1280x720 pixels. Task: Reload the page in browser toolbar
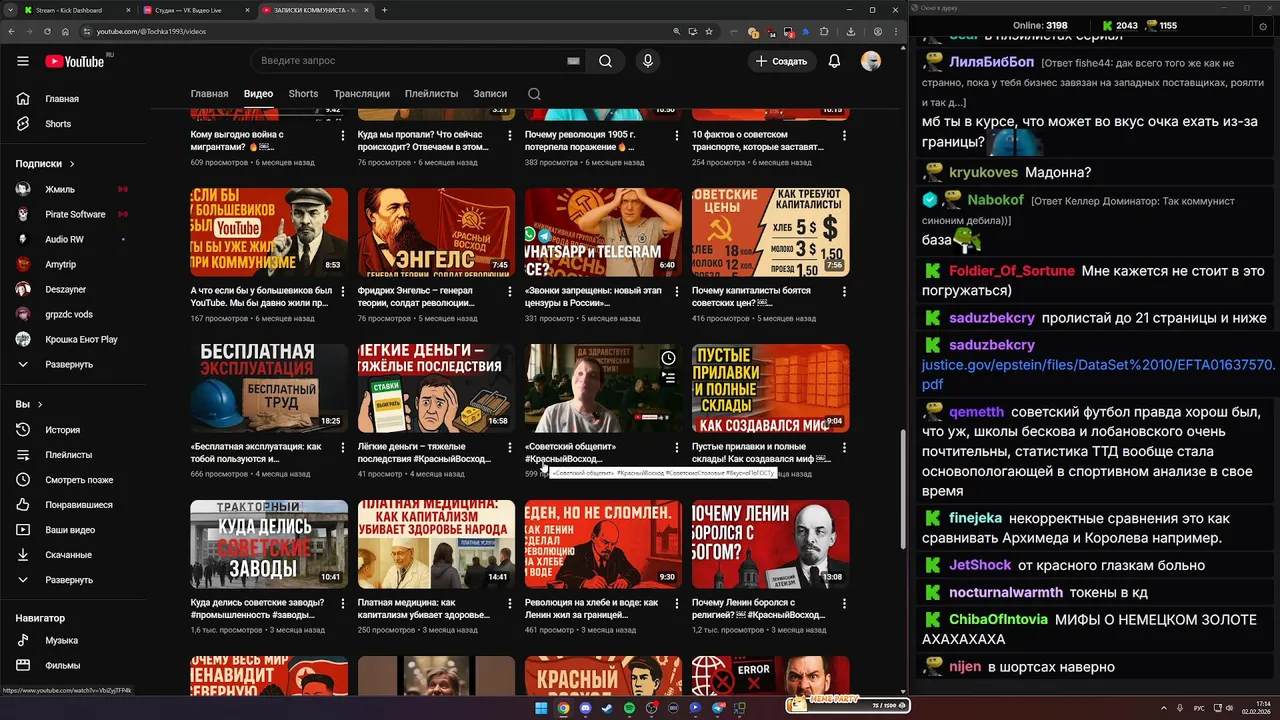[x=47, y=31]
